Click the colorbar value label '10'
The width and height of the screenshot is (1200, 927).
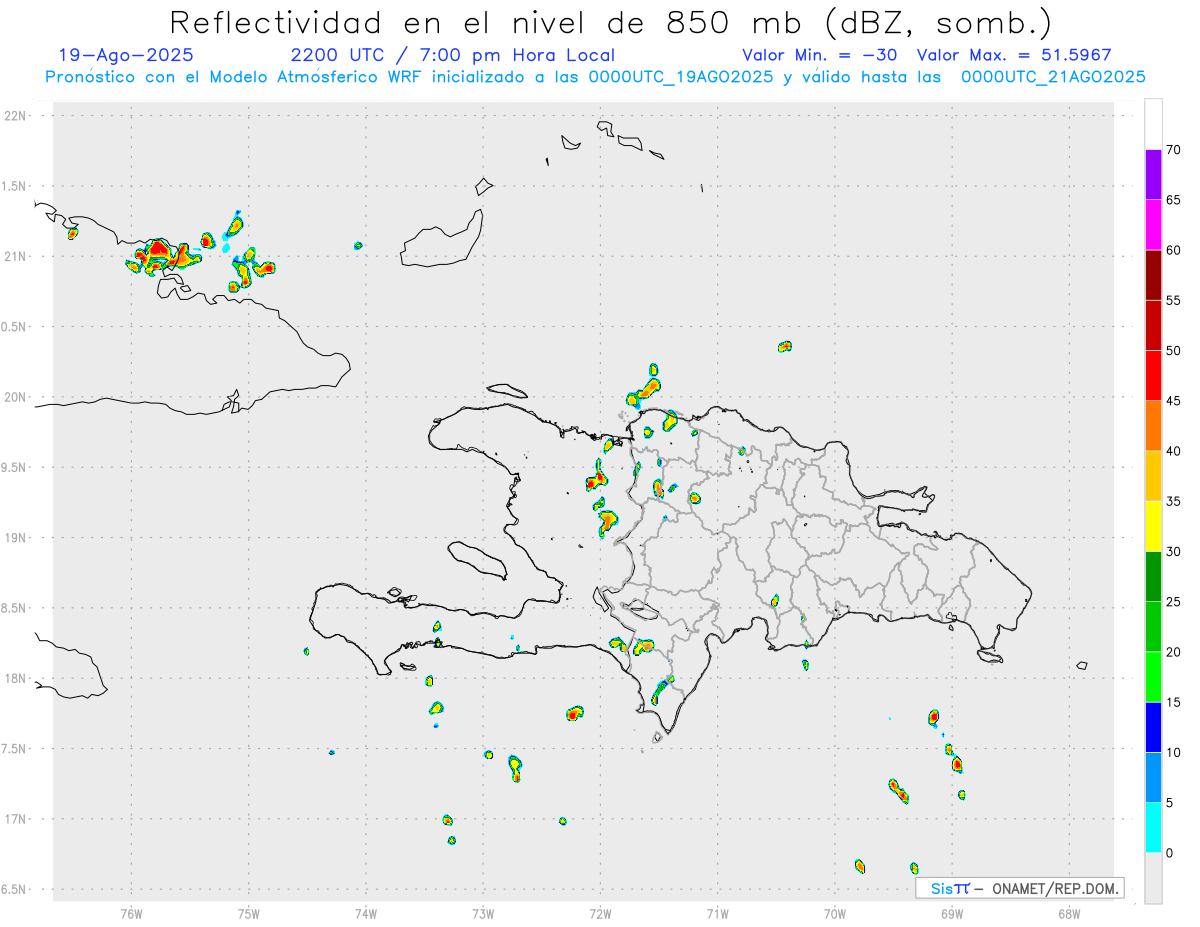(1174, 752)
